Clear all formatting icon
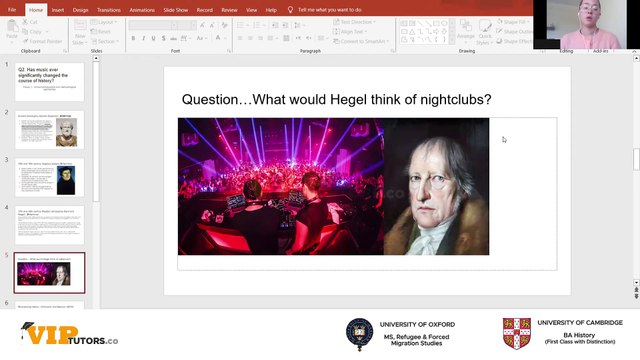This screenshot has height=360, width=640. tap(224, 25)
